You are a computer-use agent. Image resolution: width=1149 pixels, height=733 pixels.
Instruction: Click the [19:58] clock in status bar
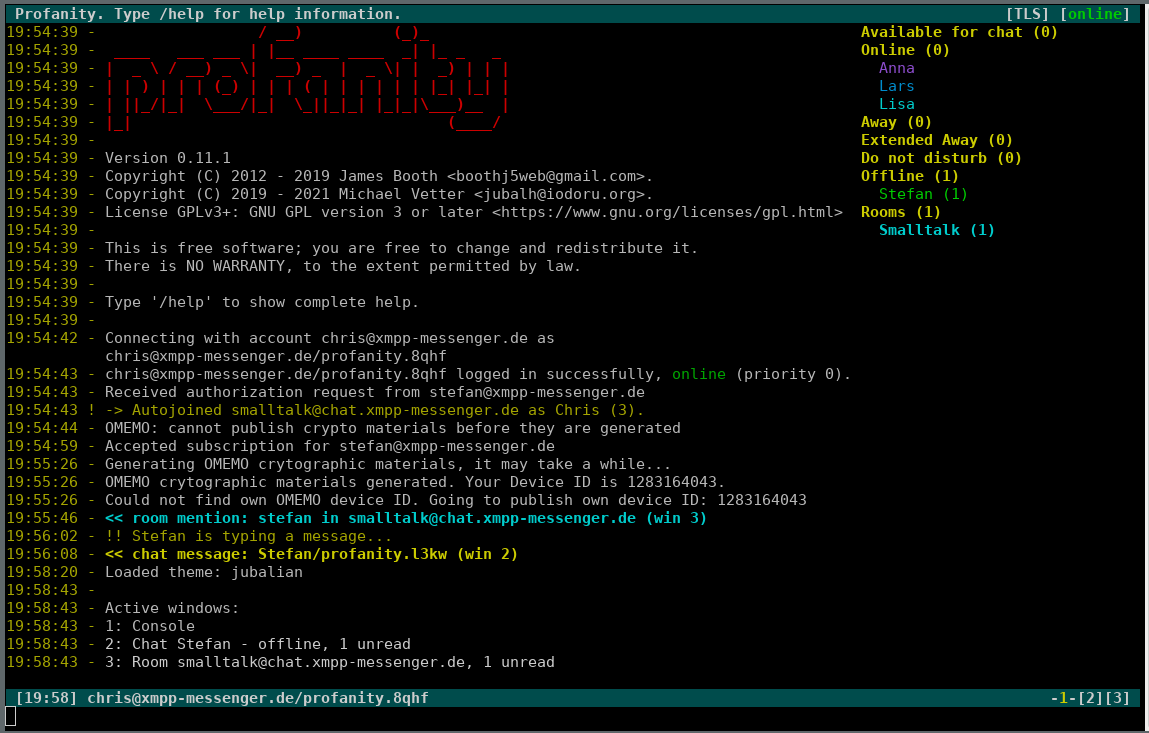46,698
